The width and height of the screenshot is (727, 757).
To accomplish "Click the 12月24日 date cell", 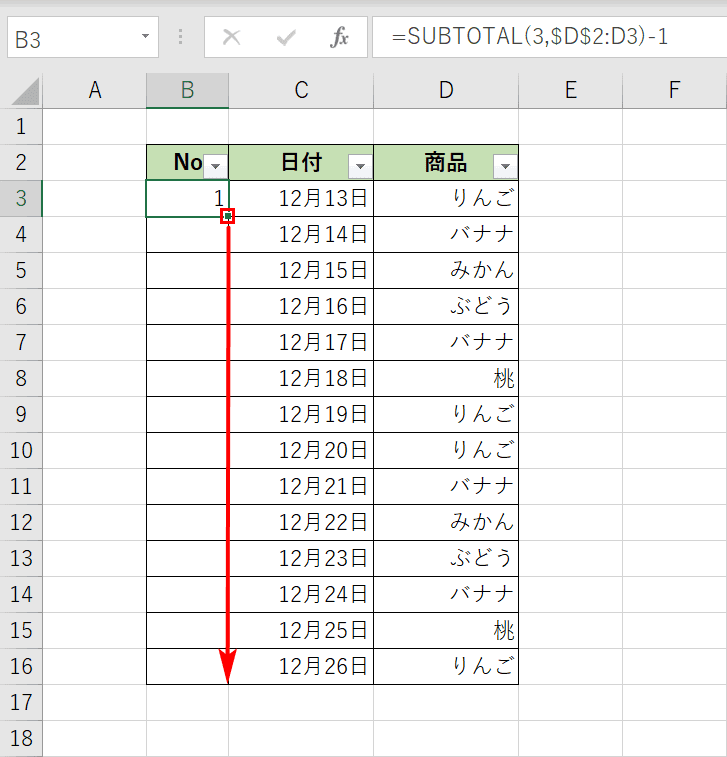I will tap(301, 594).
